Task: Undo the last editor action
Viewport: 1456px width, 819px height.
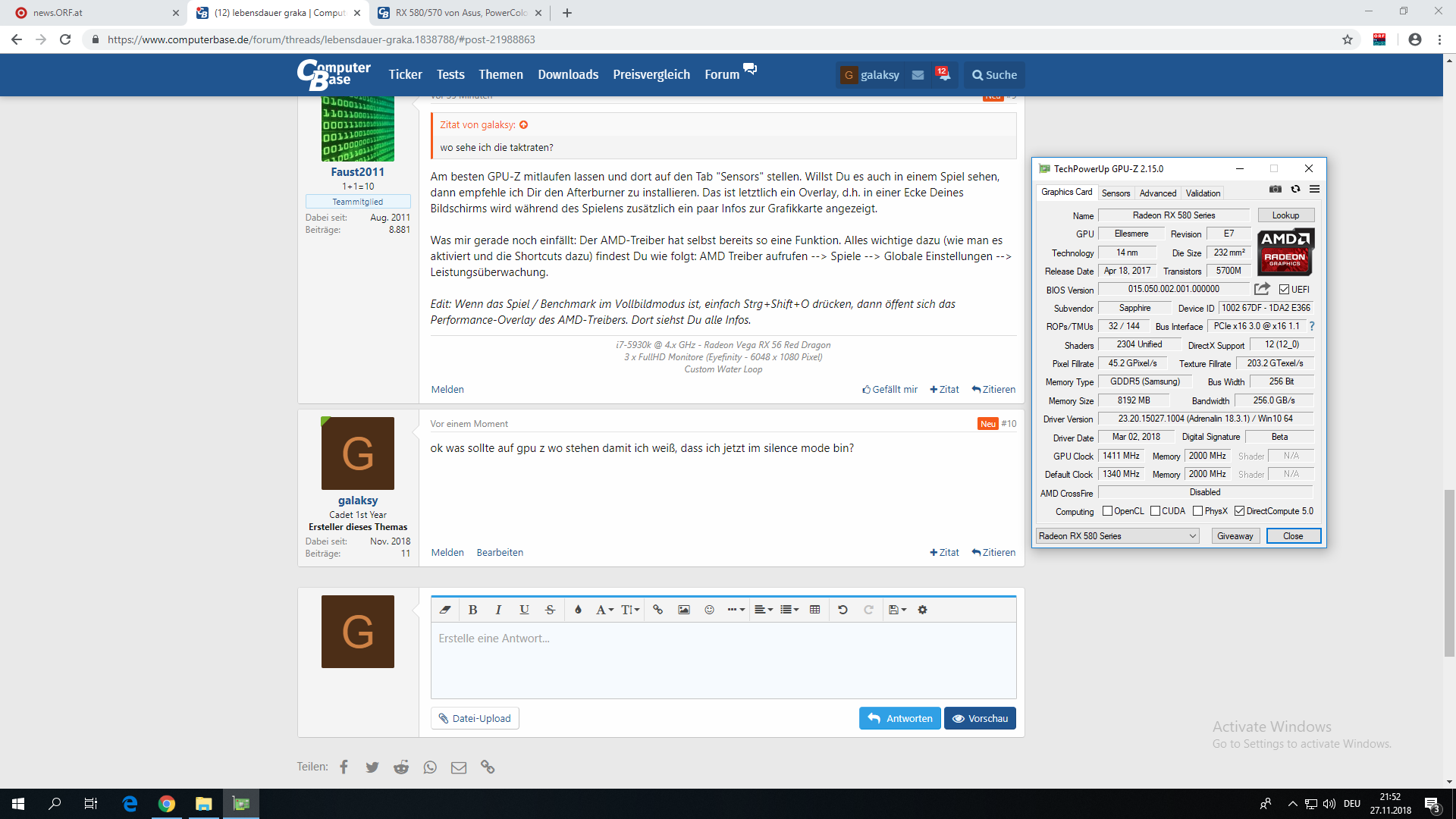Action: pyautogui.click(x=843, y=610)
